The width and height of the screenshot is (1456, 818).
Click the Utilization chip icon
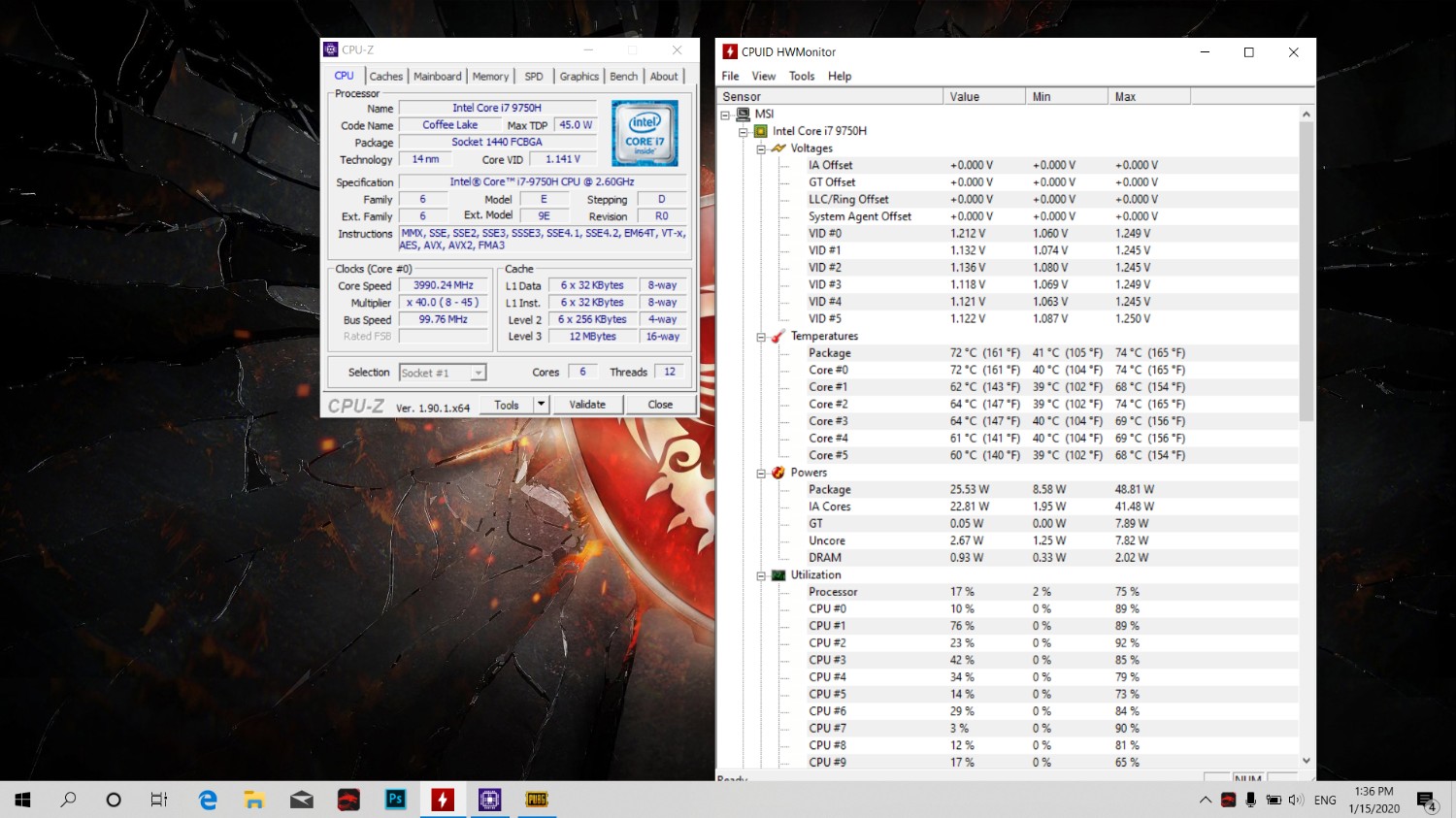778,574
